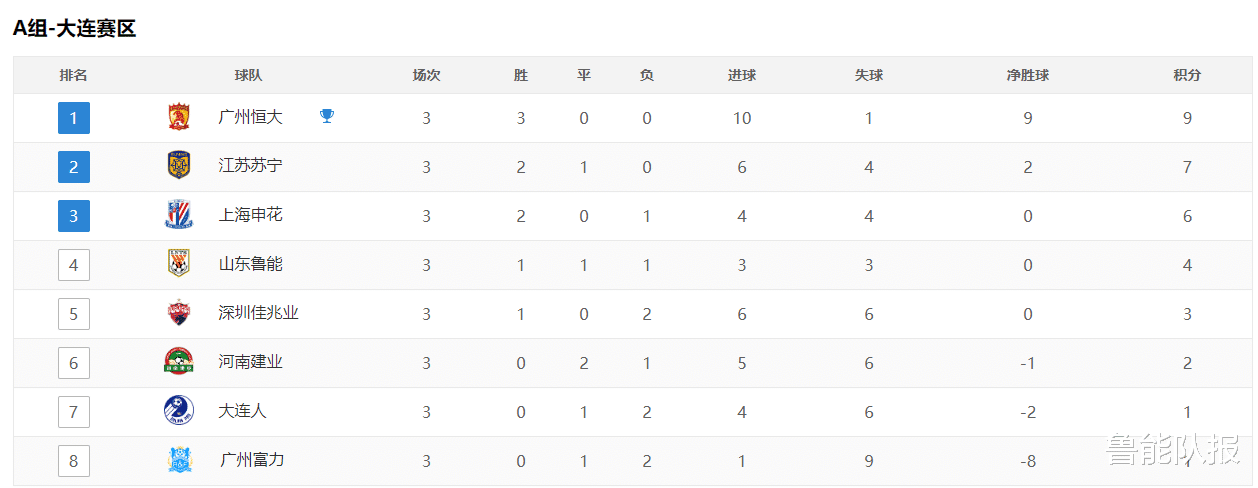Image resolution: width=1258 pixels, height=488 pixels.
Task: Click the Shanghai Shenhua (上海申花) team logo
Action: [178, 215]
